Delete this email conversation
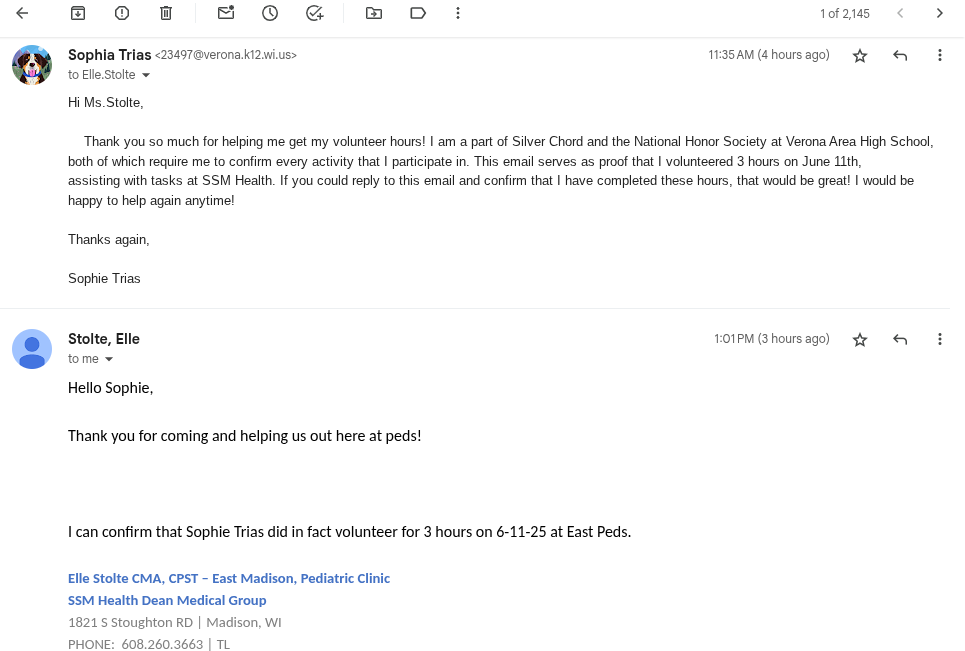 (x=166, y=13)
